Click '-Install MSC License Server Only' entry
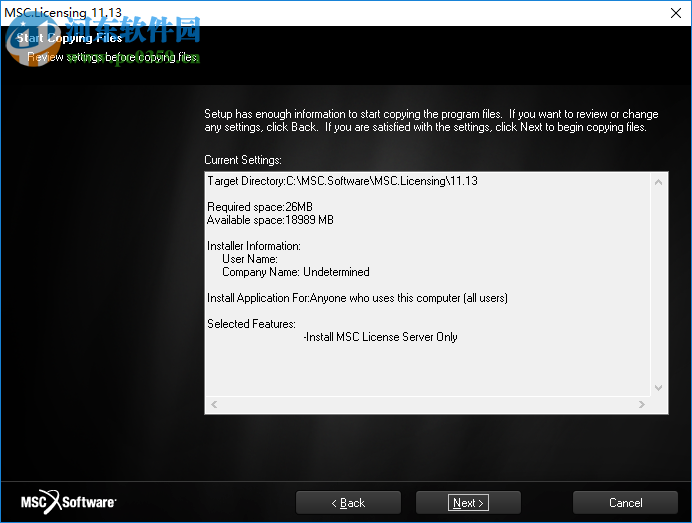Screen dimensions: 692x523 pos(380,337)
